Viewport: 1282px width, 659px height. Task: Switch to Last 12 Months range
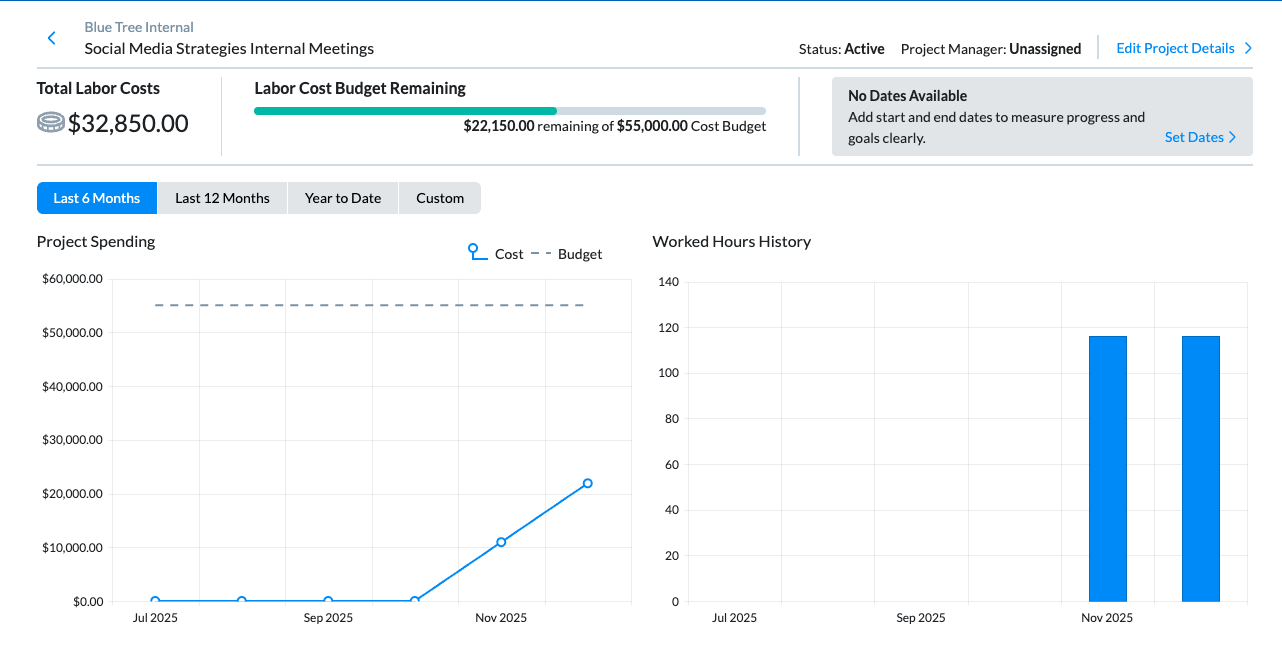222,198
